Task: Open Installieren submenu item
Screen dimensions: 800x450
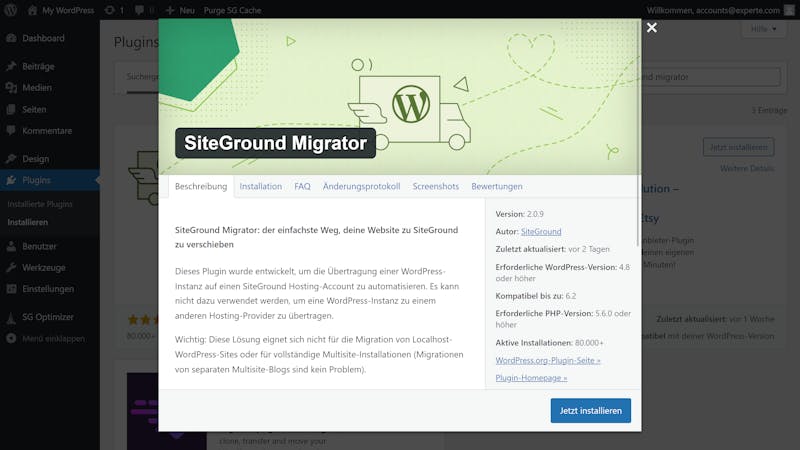Action: (28, 222)
